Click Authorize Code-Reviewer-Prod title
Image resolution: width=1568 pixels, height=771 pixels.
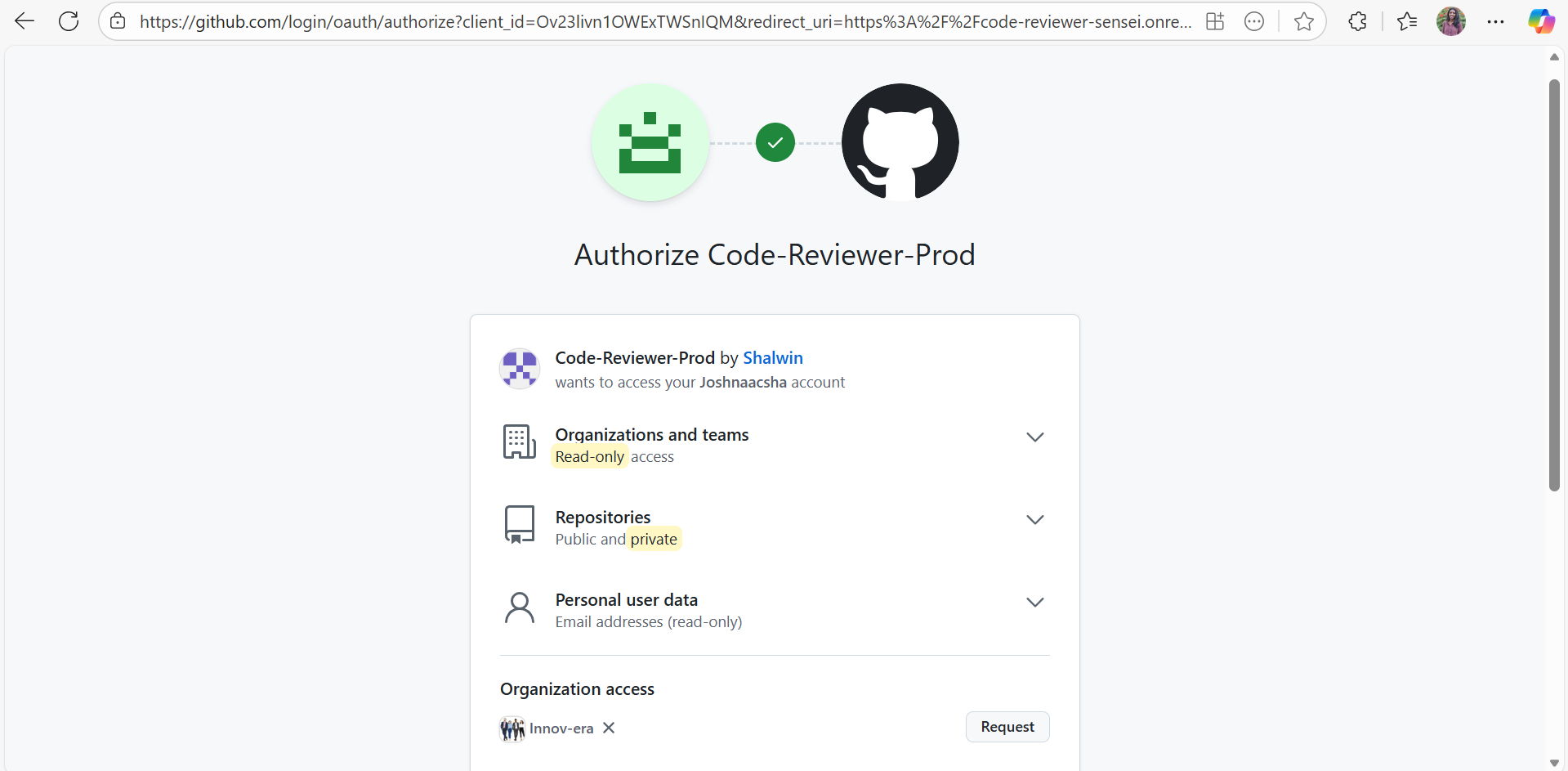pyautogui.click(x=775, y=255)
